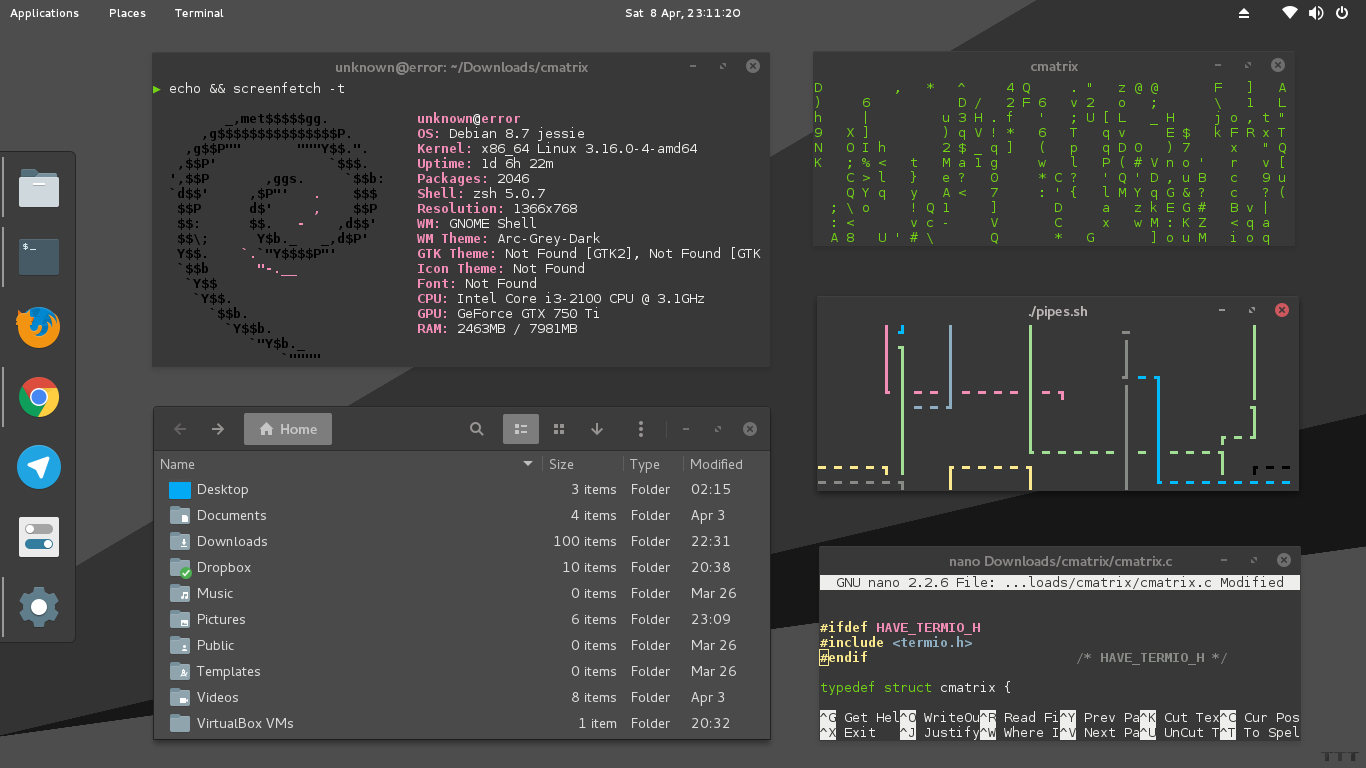Open view options down-arrow in Files
This screenshot has width=1366, height=768.
(x=597, y=429)
